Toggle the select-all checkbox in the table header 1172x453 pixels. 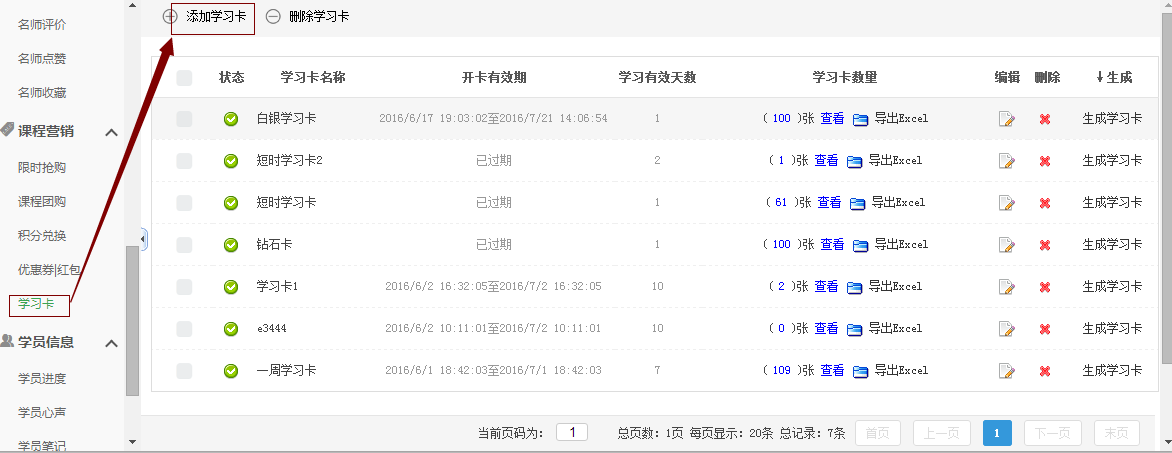[x=184, y=78]
